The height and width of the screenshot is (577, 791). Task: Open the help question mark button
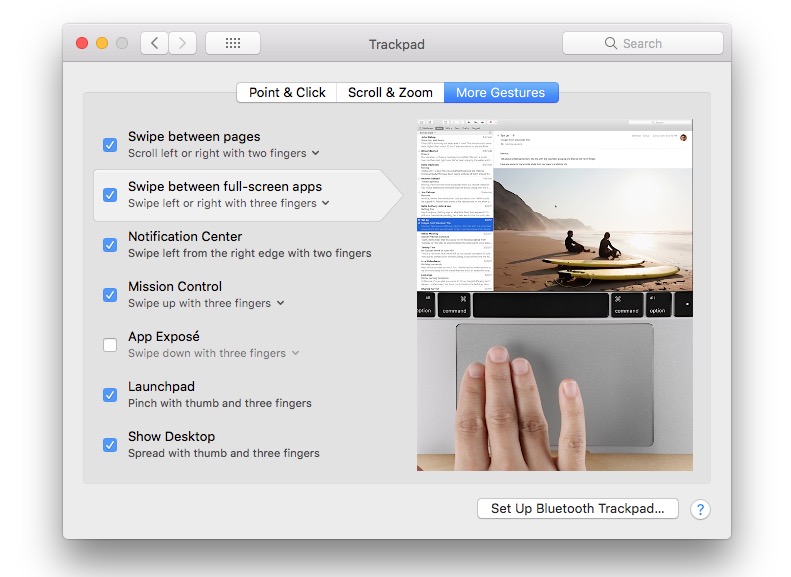[700, 509]
